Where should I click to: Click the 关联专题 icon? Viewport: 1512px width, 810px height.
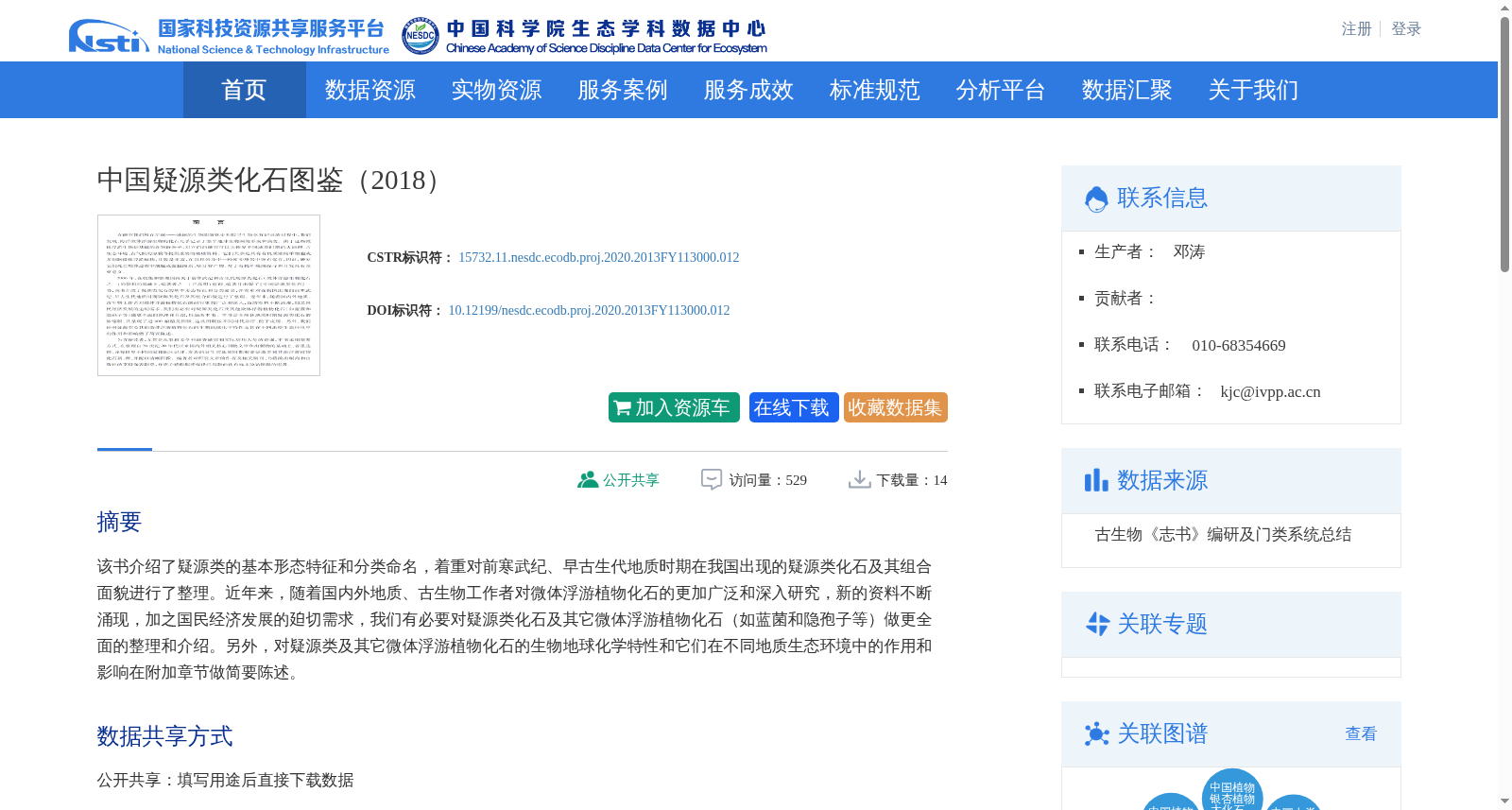pyautogui.click(x=1097, y=624)
